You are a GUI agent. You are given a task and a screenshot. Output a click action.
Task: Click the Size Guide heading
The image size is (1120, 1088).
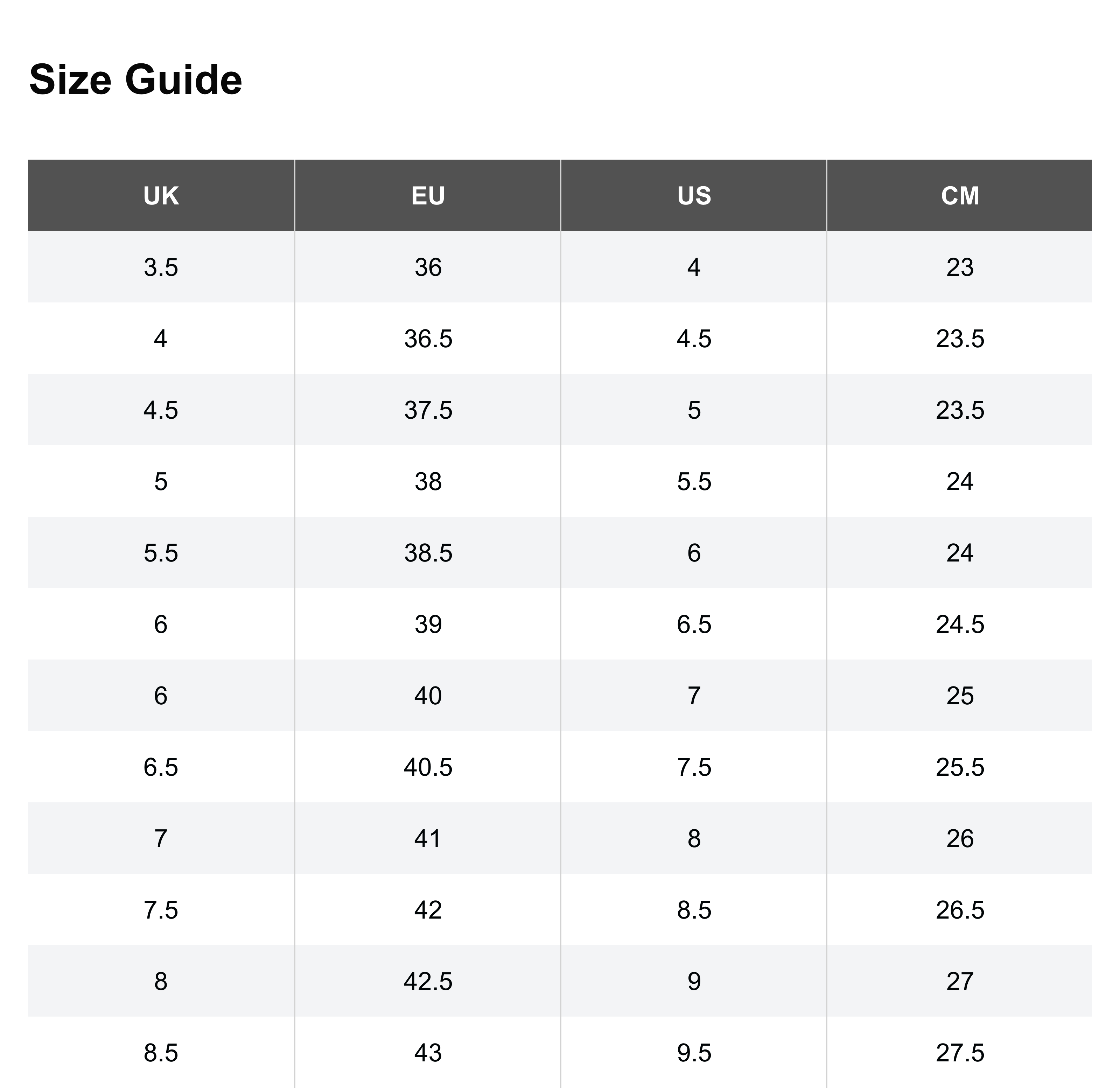(135, 79)
